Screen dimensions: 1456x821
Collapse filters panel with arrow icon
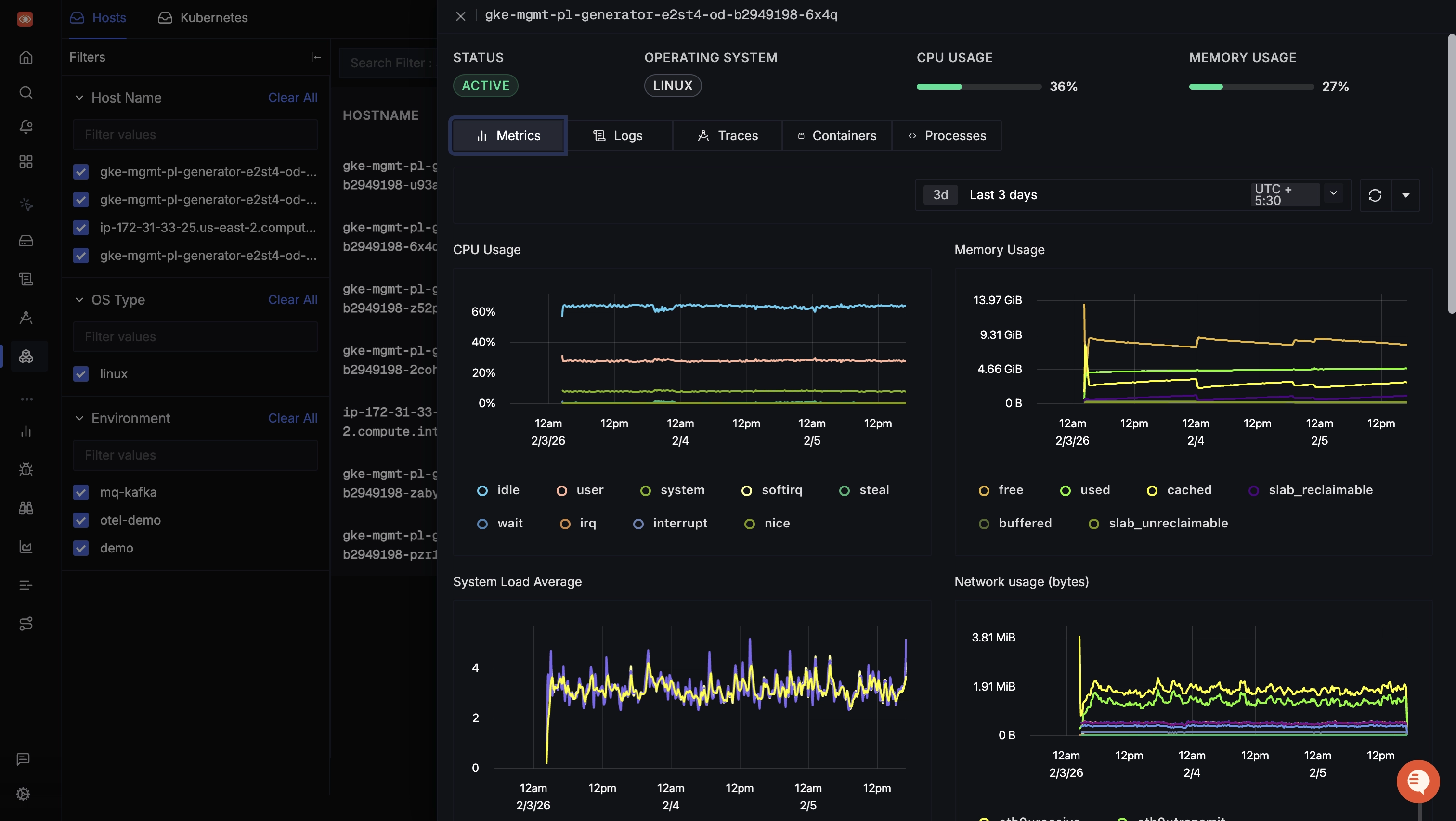[x=316, y=57]
